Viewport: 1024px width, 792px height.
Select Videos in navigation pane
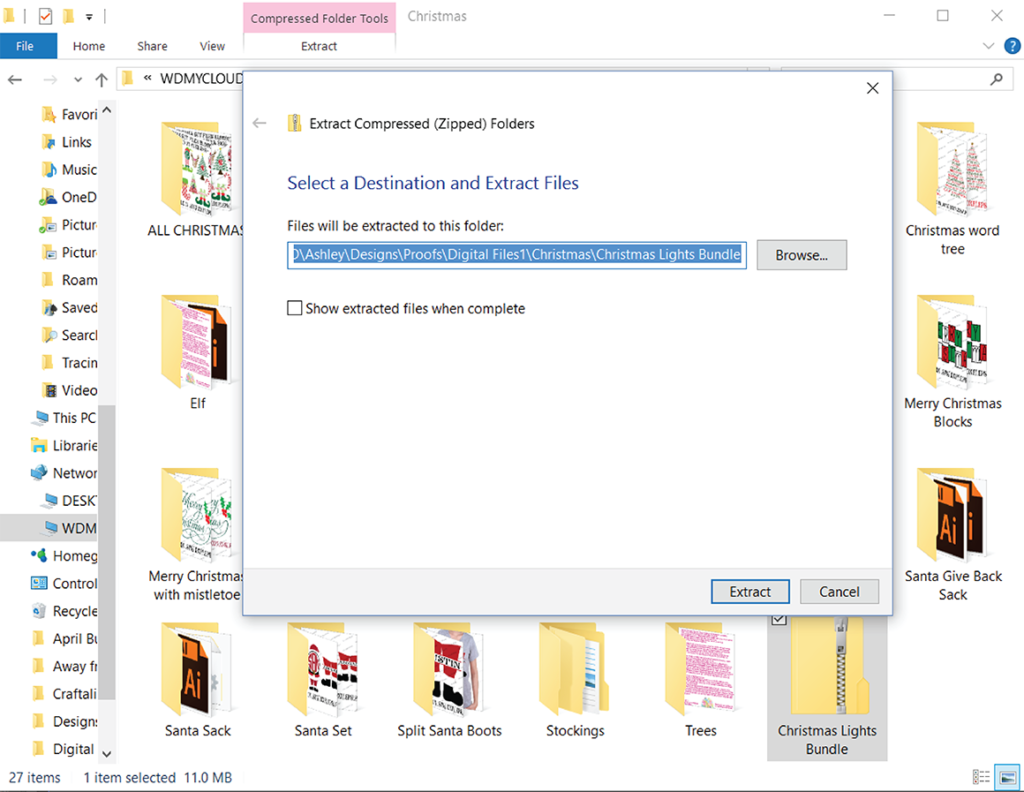click(x=69, y=390)
